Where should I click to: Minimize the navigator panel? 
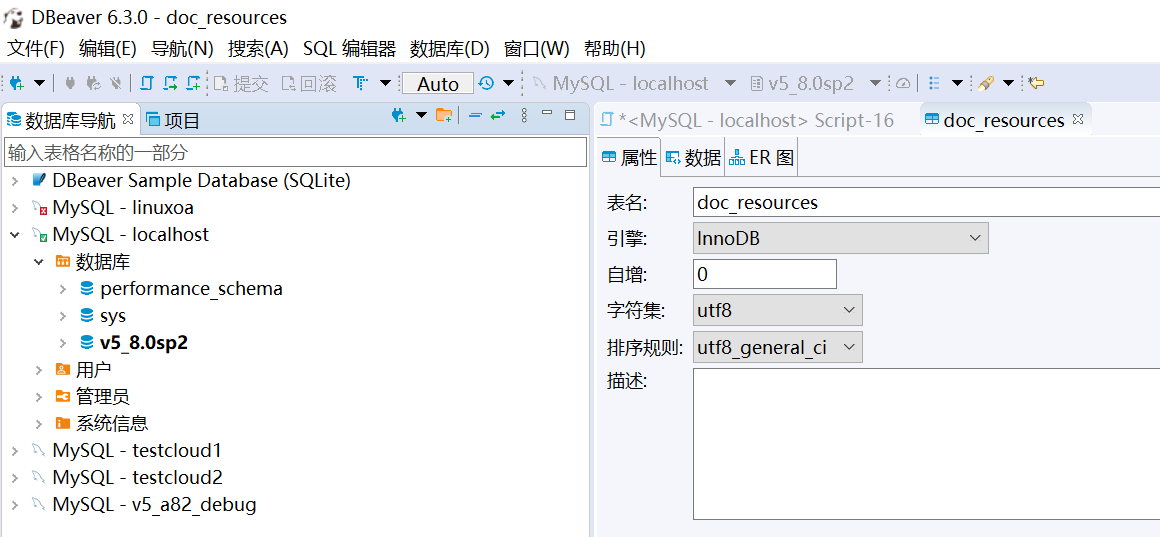click(547, 113)
